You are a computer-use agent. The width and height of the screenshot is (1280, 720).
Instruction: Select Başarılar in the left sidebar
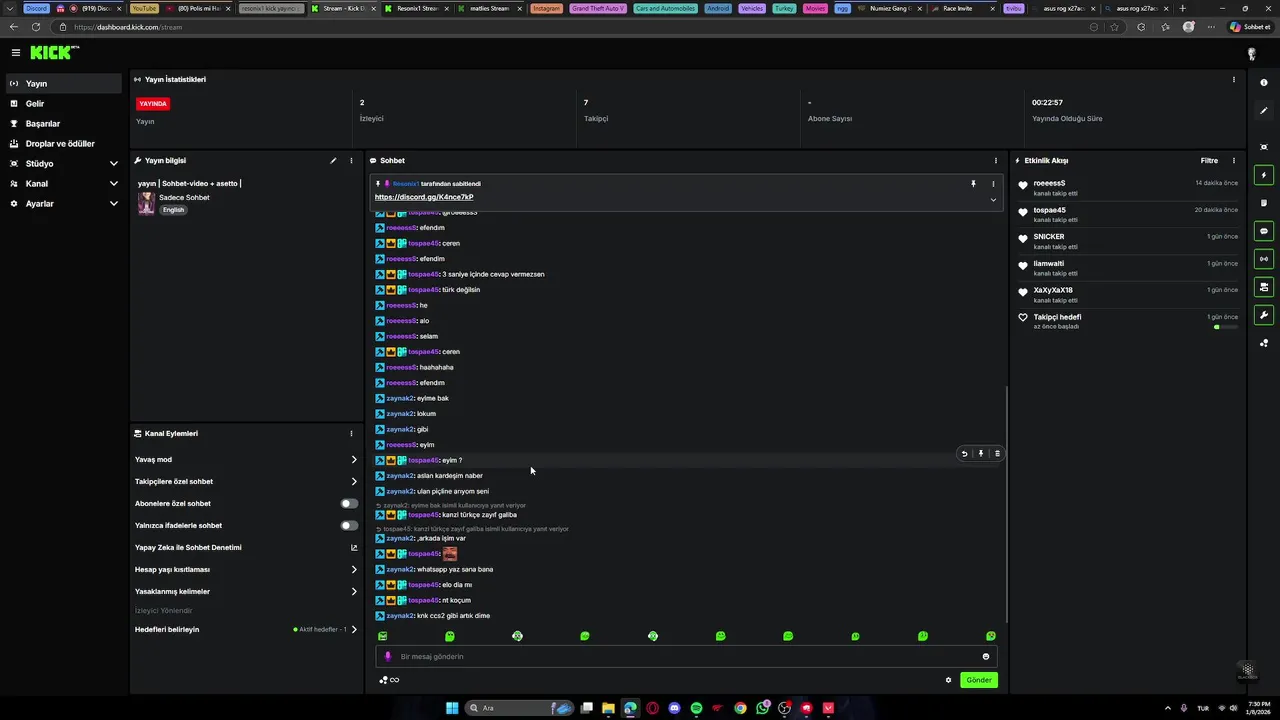(64, 123)
